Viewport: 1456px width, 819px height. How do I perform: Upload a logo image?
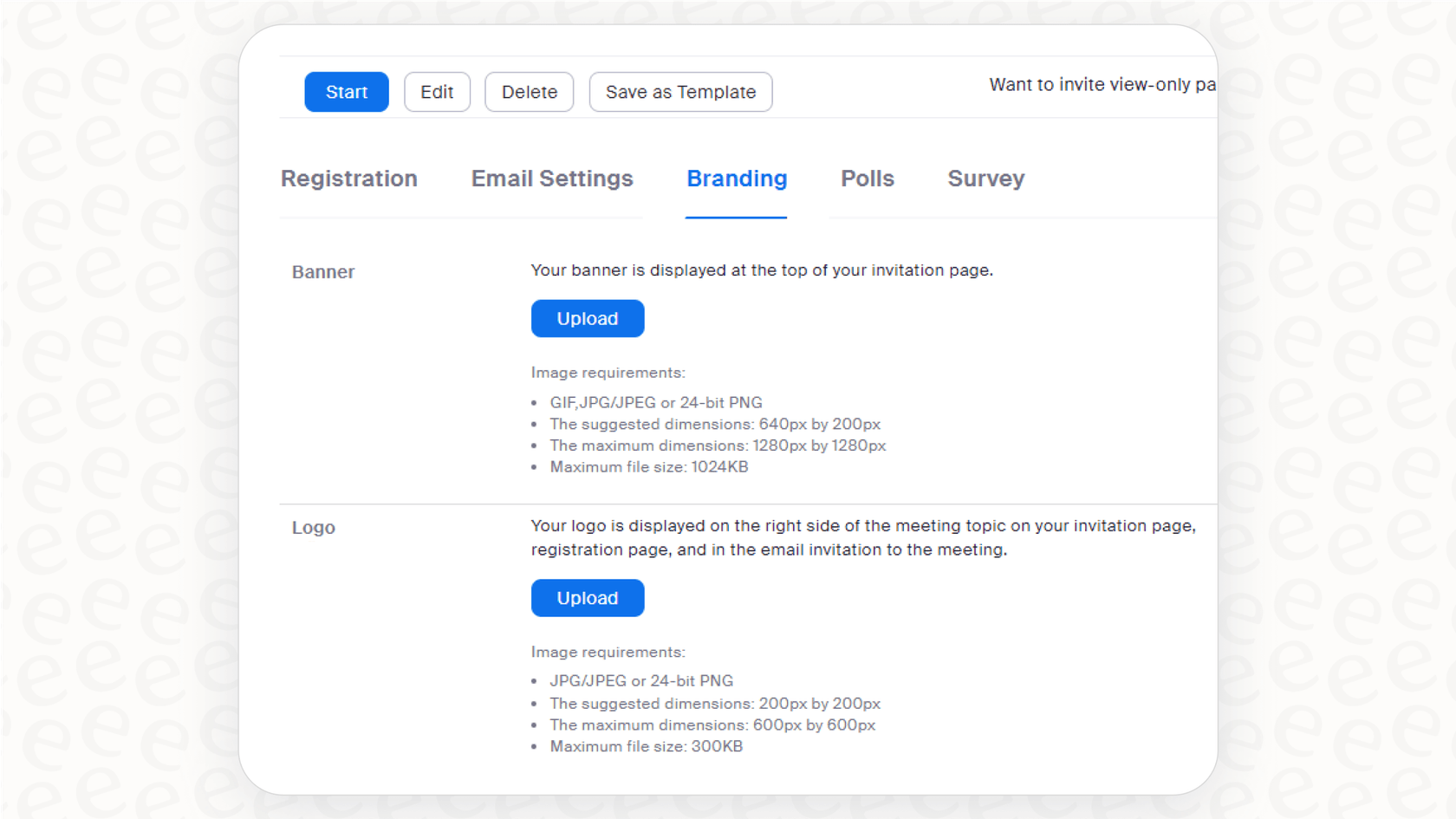[x=587, y=598]
